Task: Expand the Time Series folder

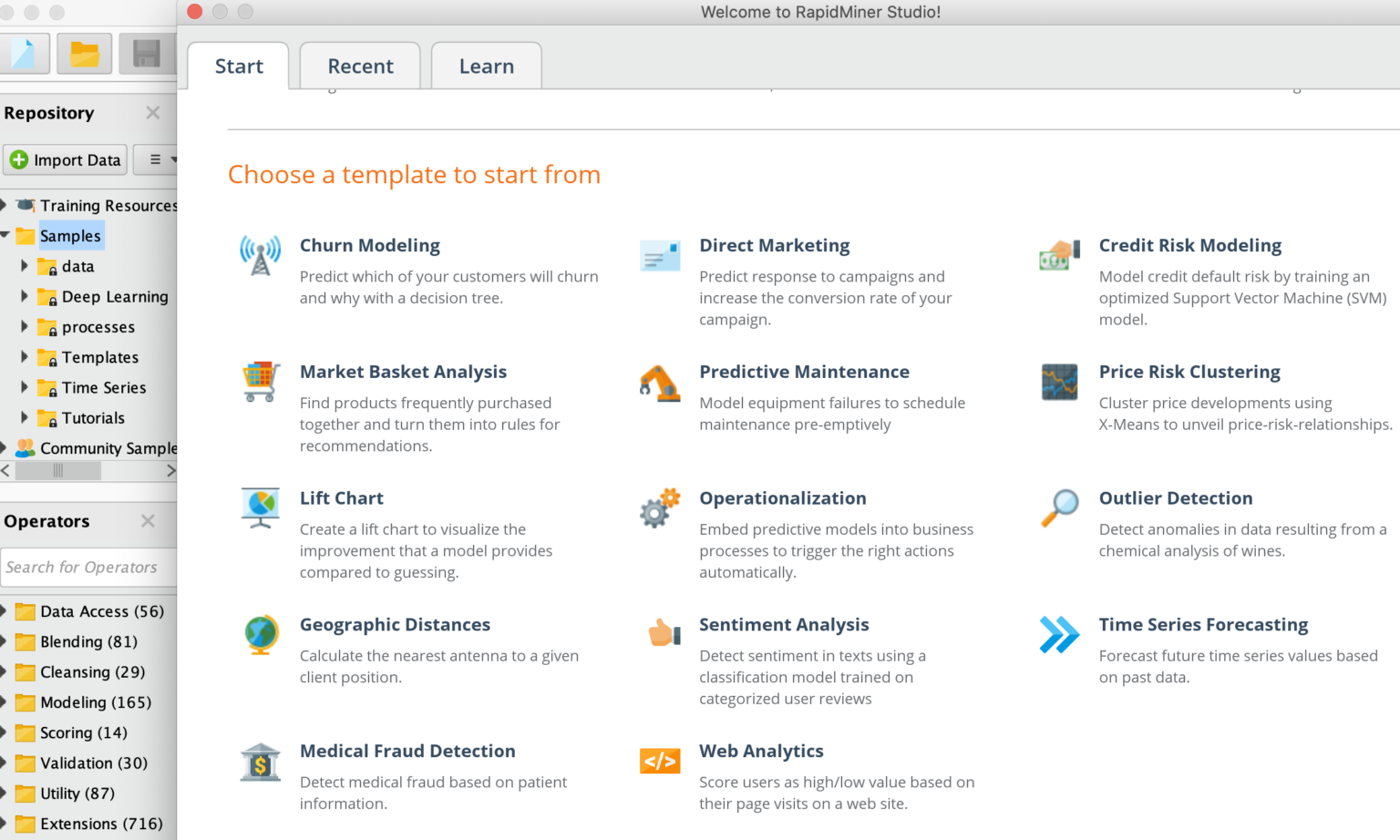Action: click(25, 387)
